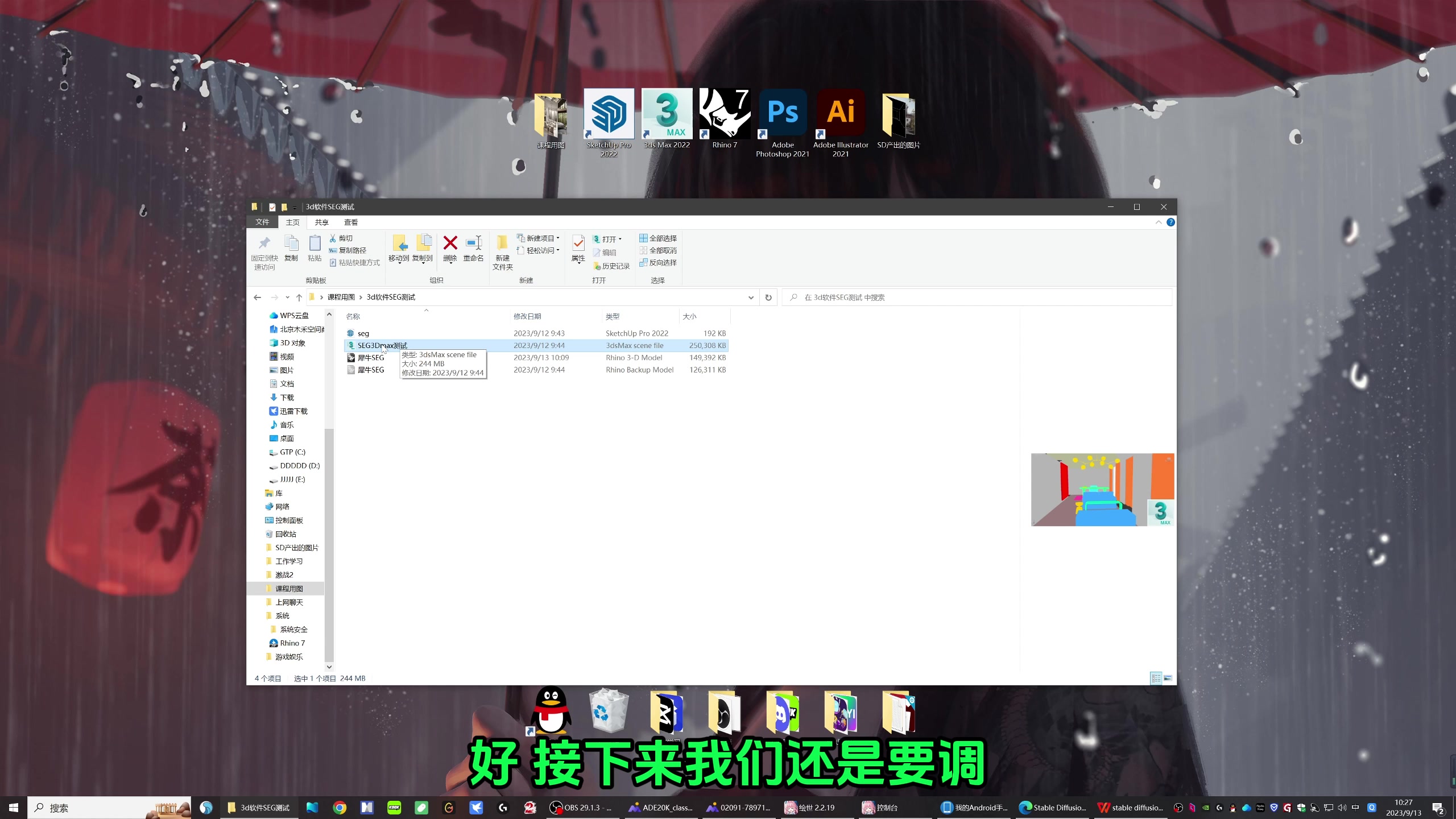Launch 3ds Max 2022 desktop shortcut
The height and width of the screenshot is (819, 1456).
point(667,113)
